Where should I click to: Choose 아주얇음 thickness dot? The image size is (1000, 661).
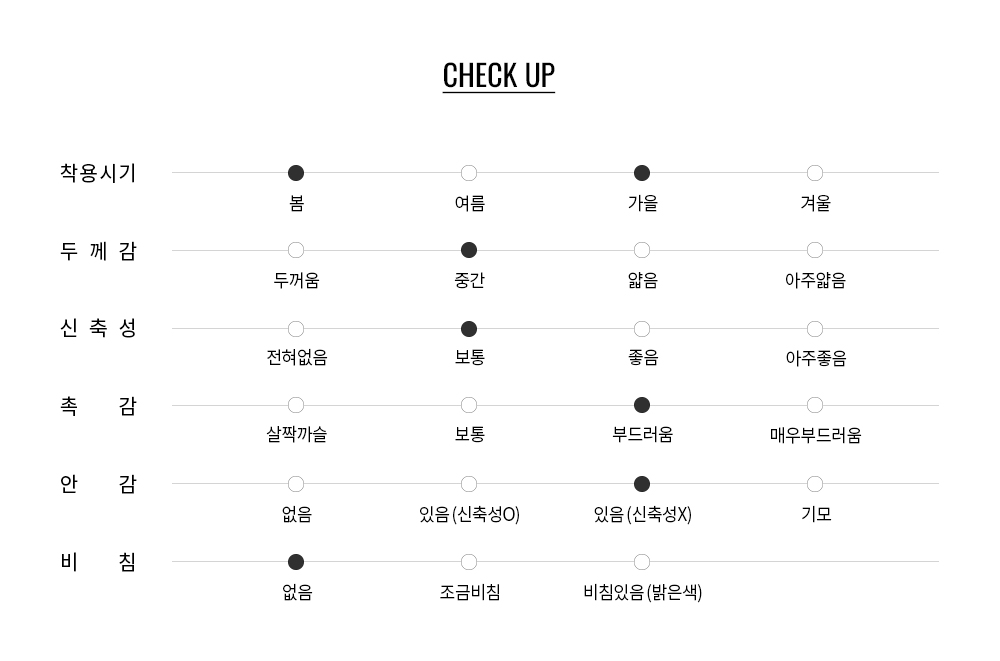coord(815,250)
